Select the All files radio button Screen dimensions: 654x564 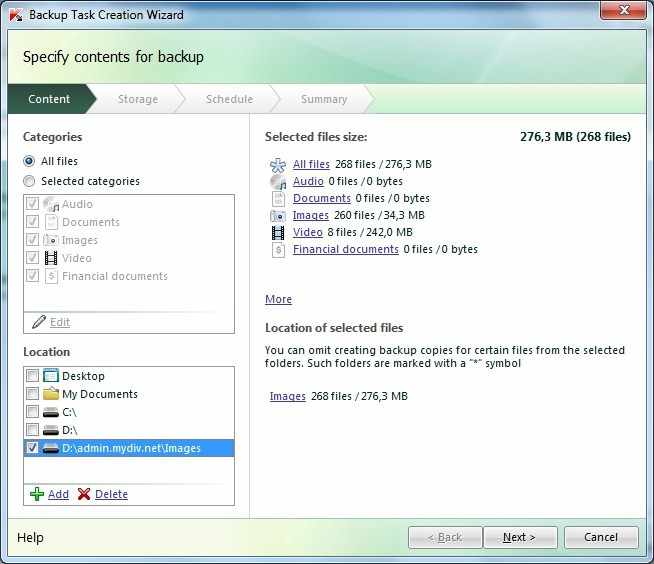(29, 161)
